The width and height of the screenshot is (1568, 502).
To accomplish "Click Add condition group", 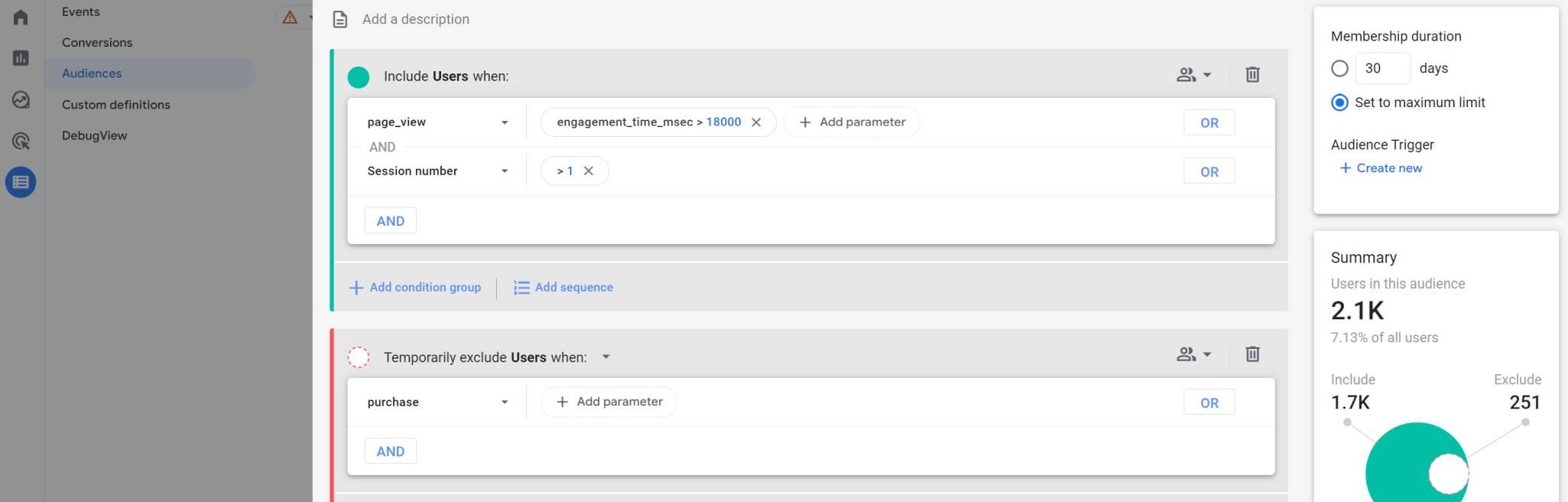I will click(x=415, y=288).
